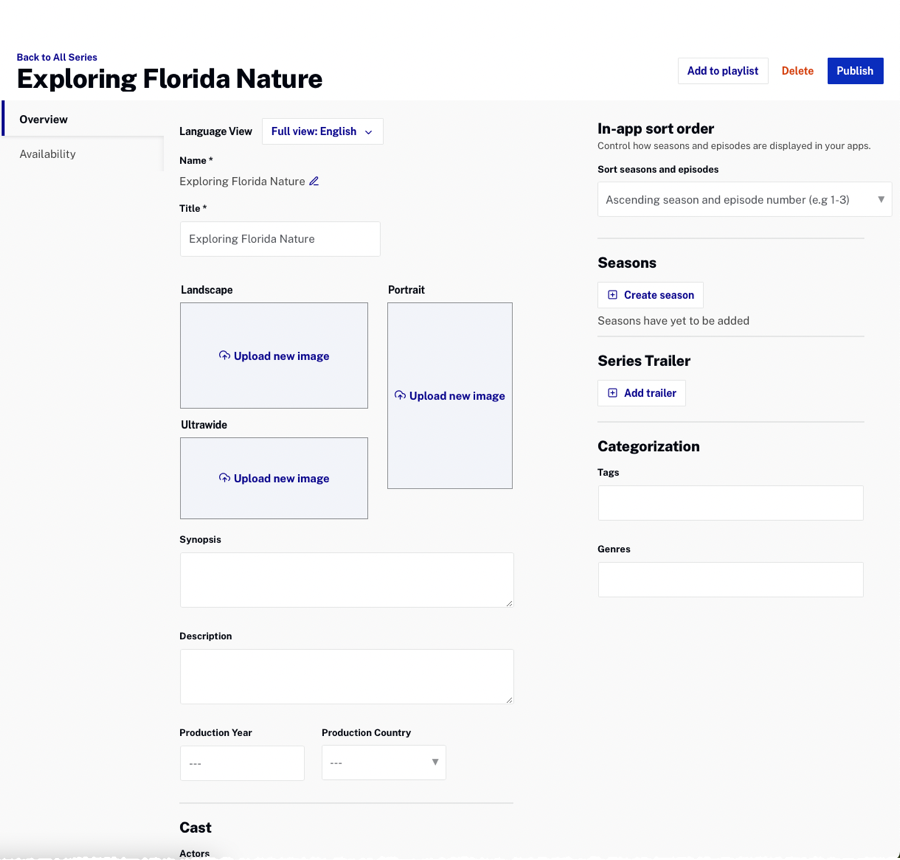The height and width of the screenshot is (860, 900).
Task: Click into the Title text field
Action: coord(280,239)
